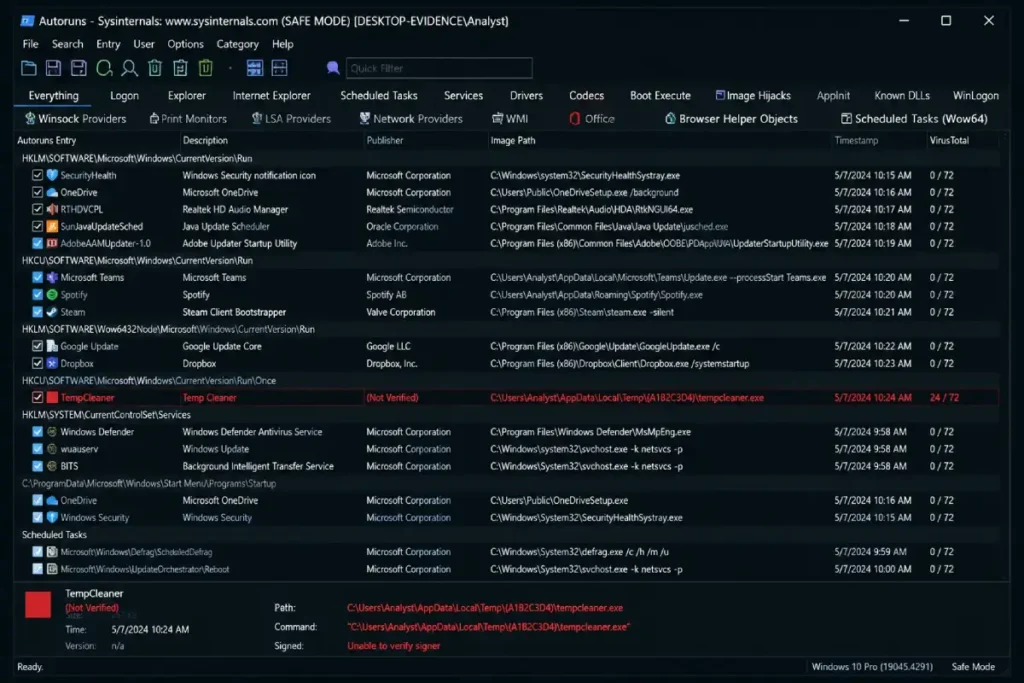Switch to the Browser Helper Objects tab
Screen dimensions: 1024x683
tap(731, 119)
